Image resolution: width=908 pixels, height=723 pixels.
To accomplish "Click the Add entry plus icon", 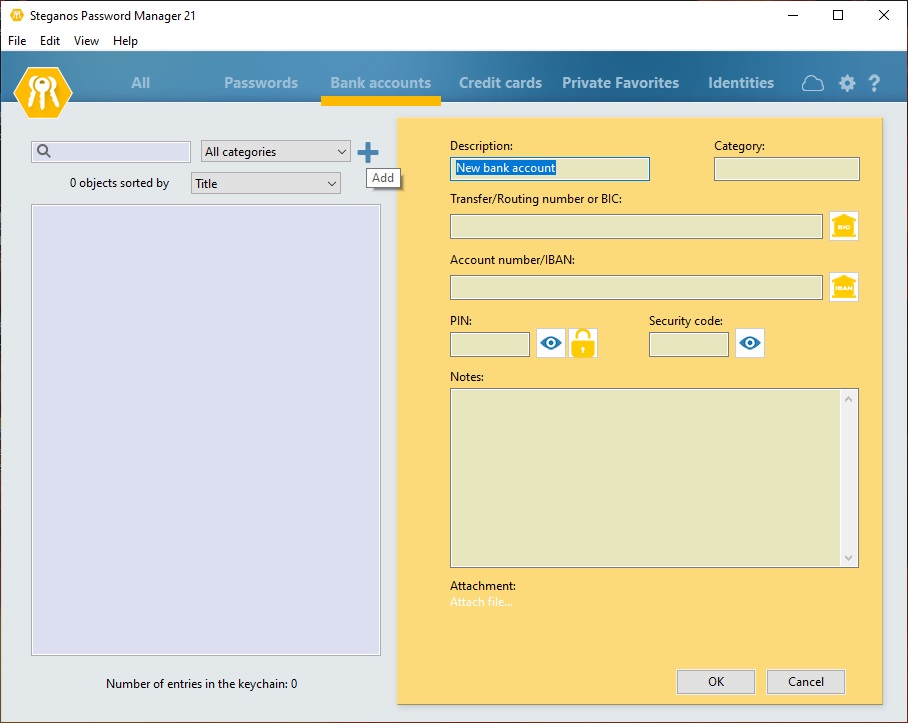I will (368, 152).
